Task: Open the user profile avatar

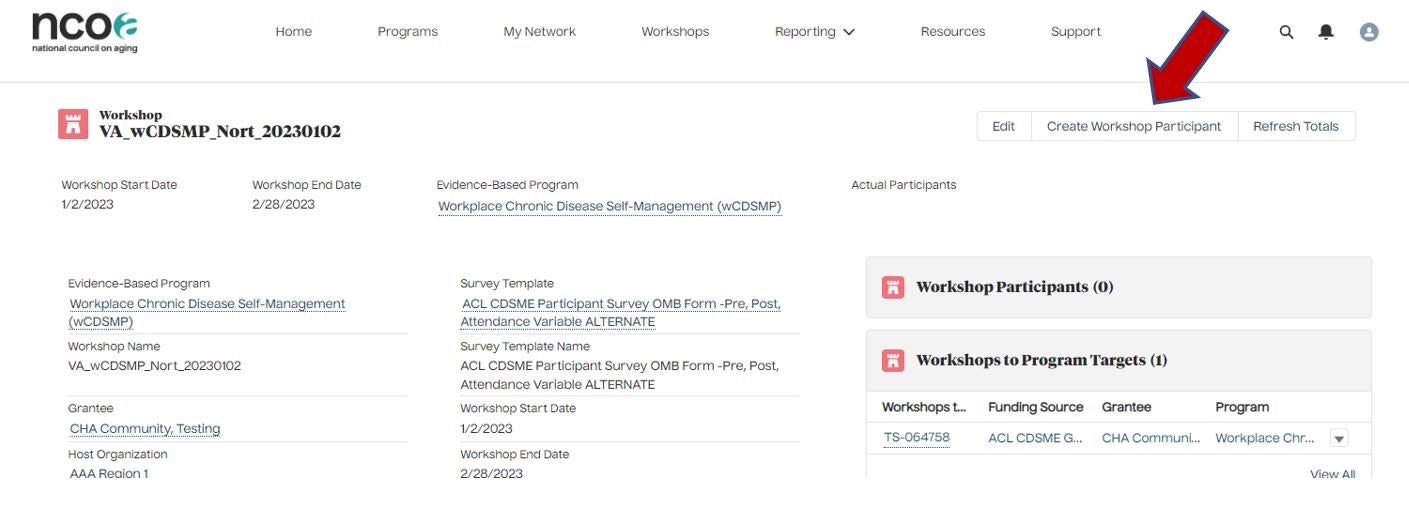Action: coord(1369,32)
